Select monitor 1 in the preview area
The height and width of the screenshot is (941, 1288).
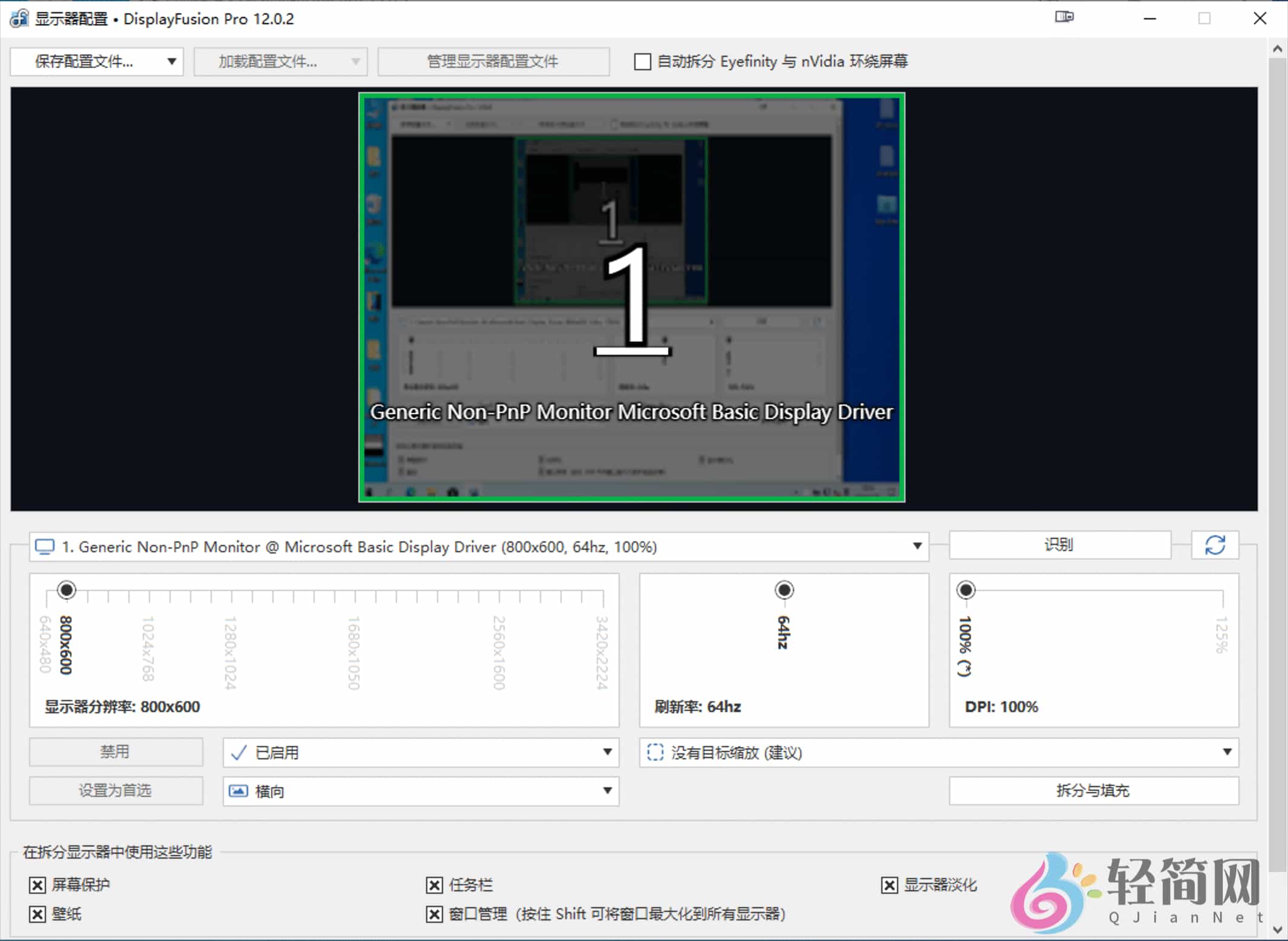(632, 297)
